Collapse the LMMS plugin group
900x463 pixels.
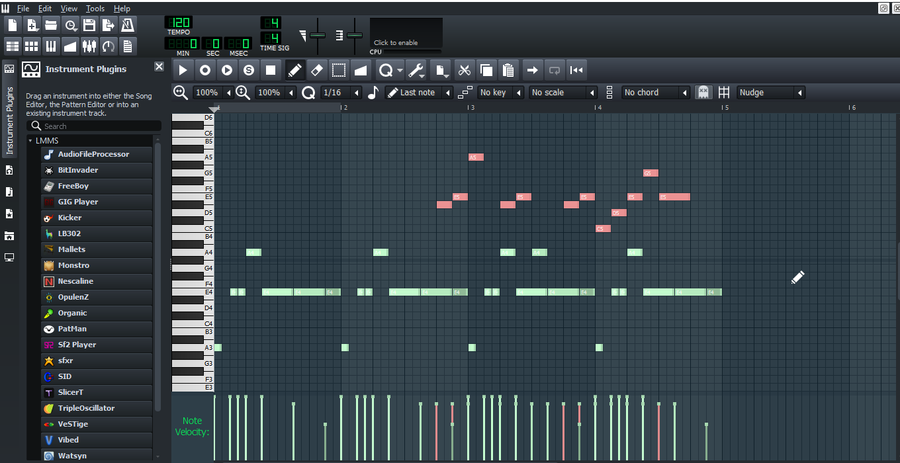click(x=30, y=141)
